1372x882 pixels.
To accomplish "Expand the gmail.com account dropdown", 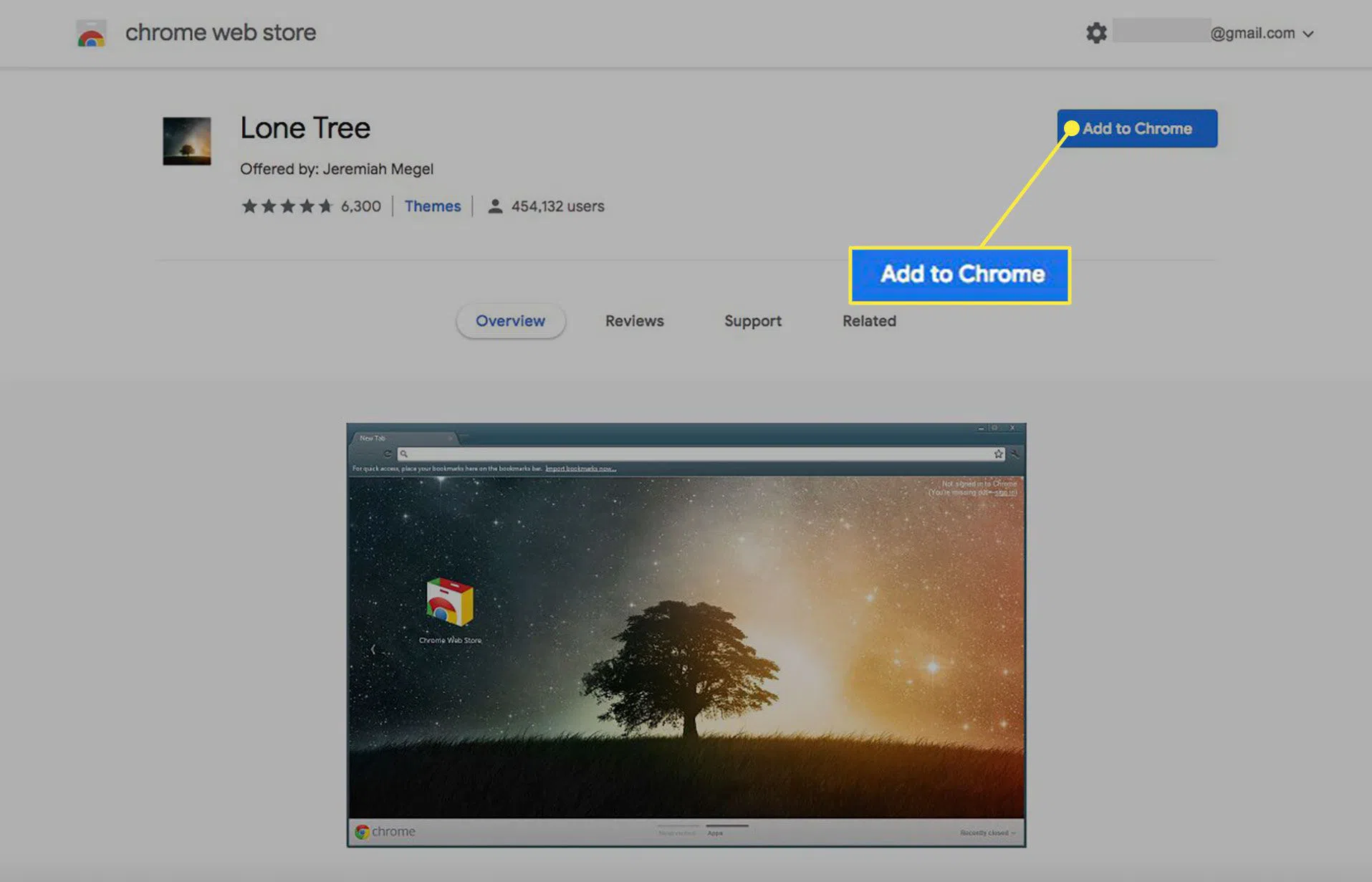I will point(1308,34).
